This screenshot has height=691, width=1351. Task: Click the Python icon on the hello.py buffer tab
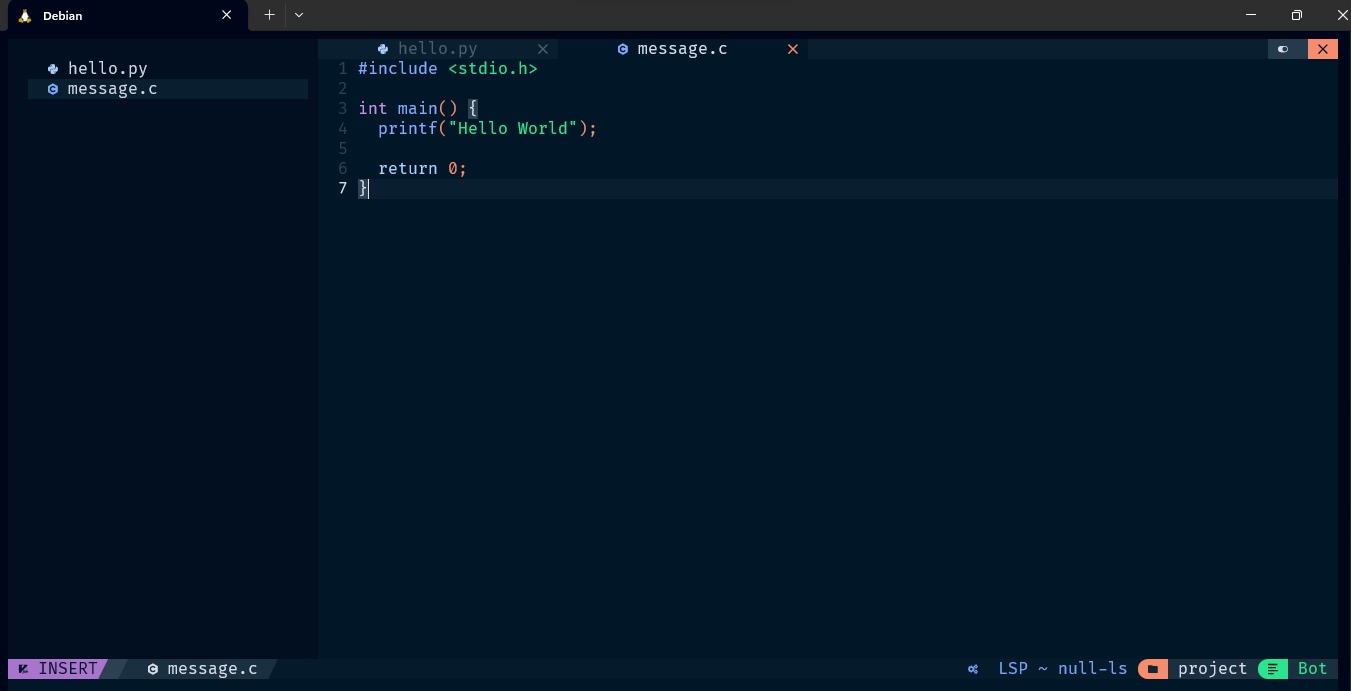click(x=383, y=49)
